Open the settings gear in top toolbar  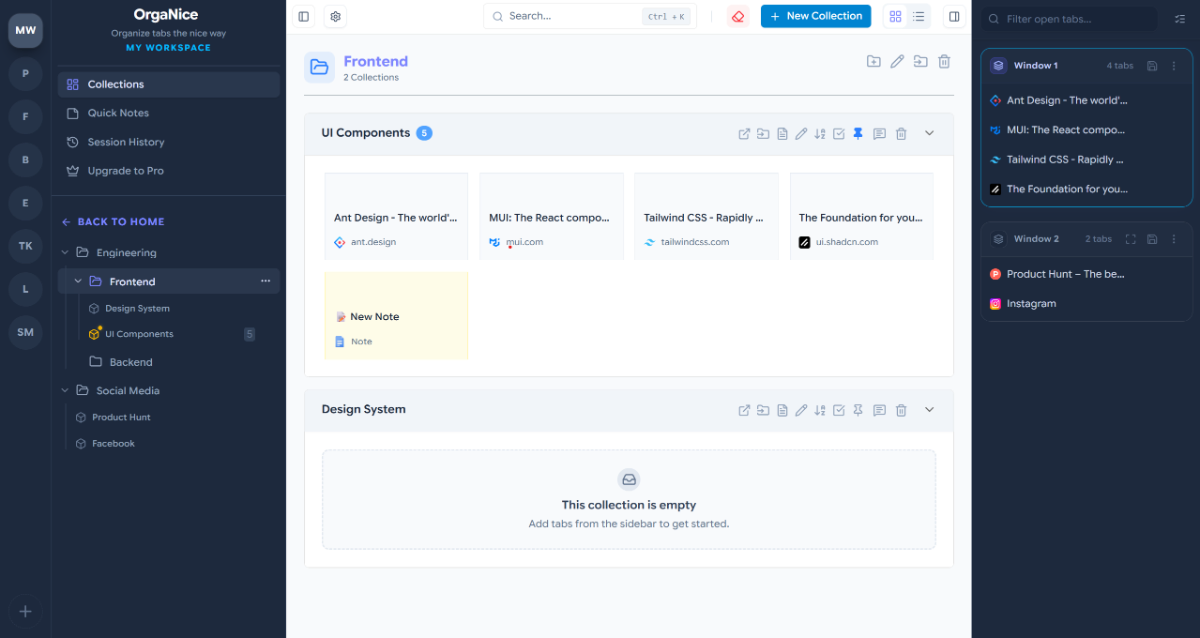pos(336,17)
